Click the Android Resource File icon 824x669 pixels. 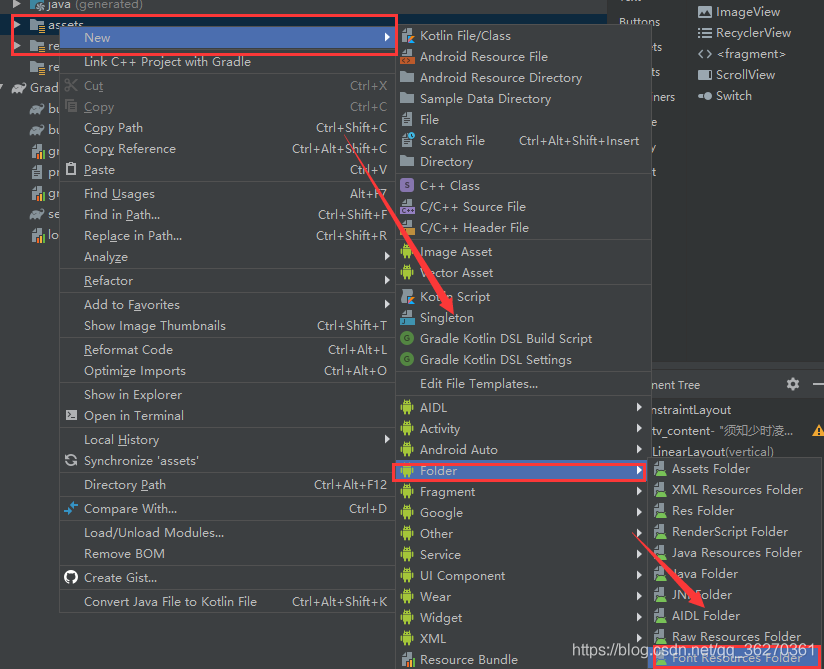408,57
